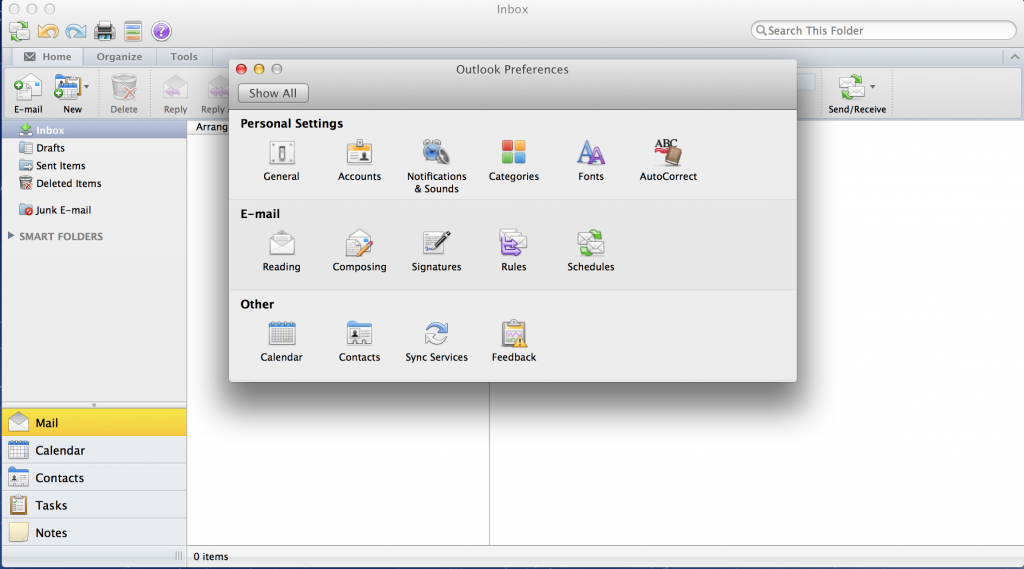Open Notifications & Sounds preferences
This screenshot has height=569, width=1024.
[x=436, y=167]
